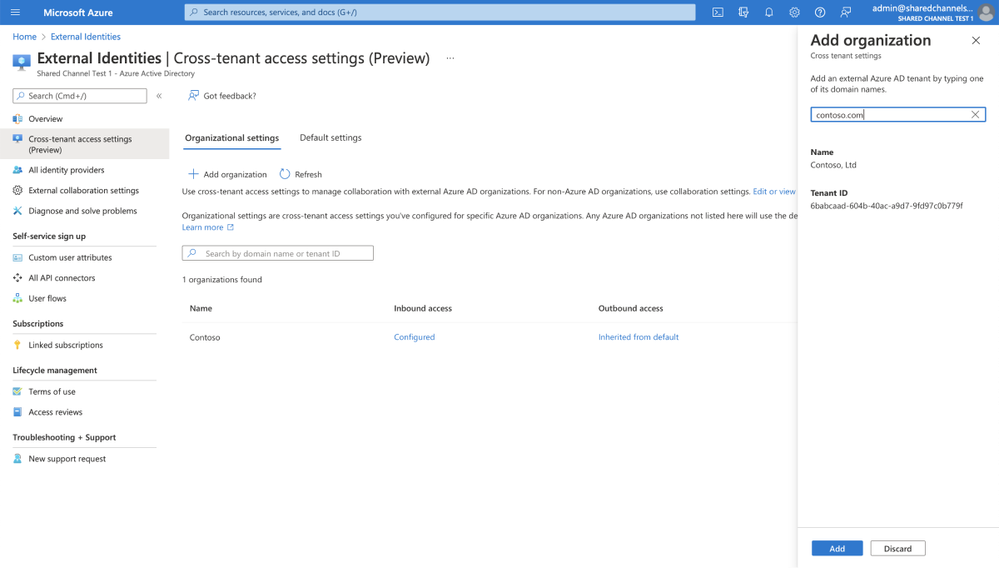Open the ellipsis more options beside title
Viewport: 999px width, 568px height.
(450, 58)
